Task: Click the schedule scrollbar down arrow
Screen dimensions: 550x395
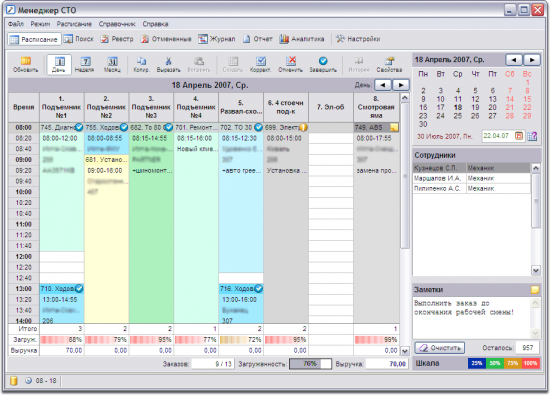Action: pyautogui.click(x=404, y=351)
